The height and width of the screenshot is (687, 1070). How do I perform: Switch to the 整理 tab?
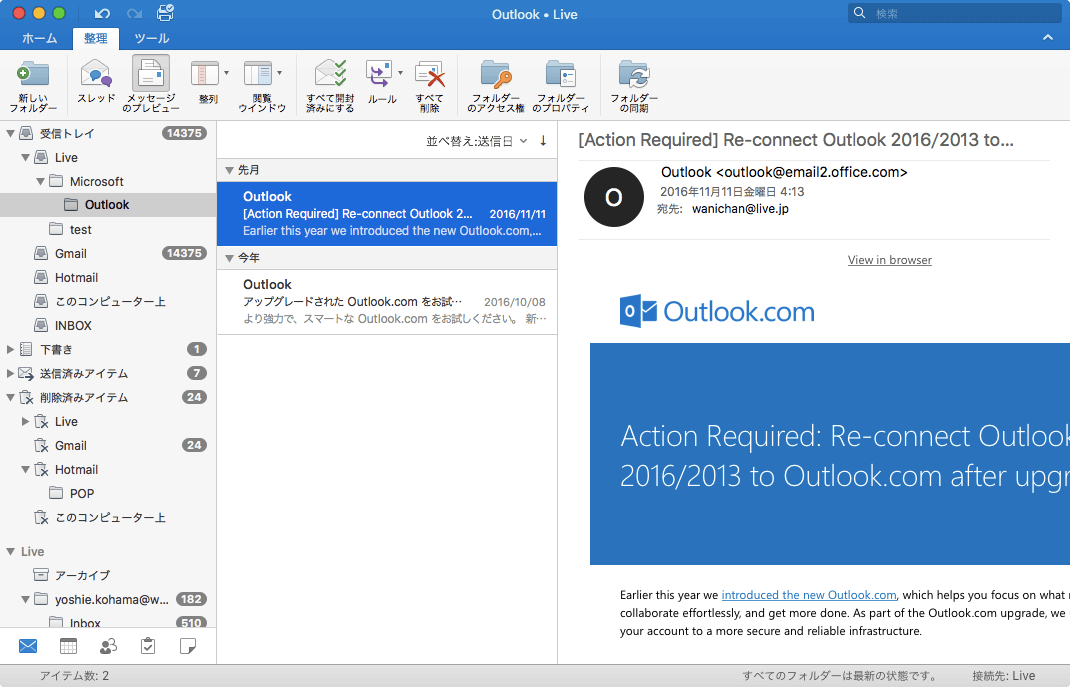click(x=96, y=38)
